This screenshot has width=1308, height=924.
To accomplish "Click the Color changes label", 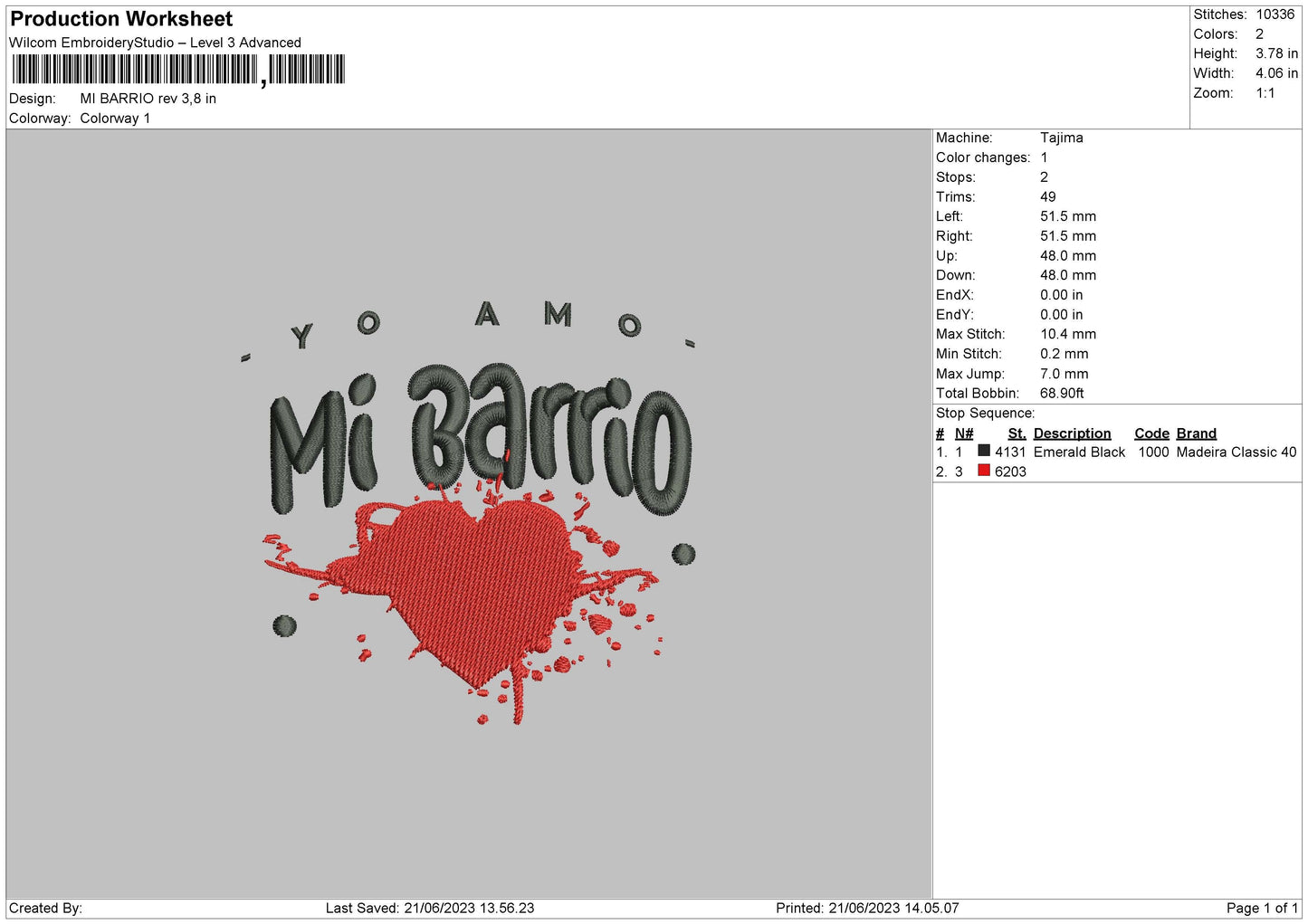I will 983,157.
